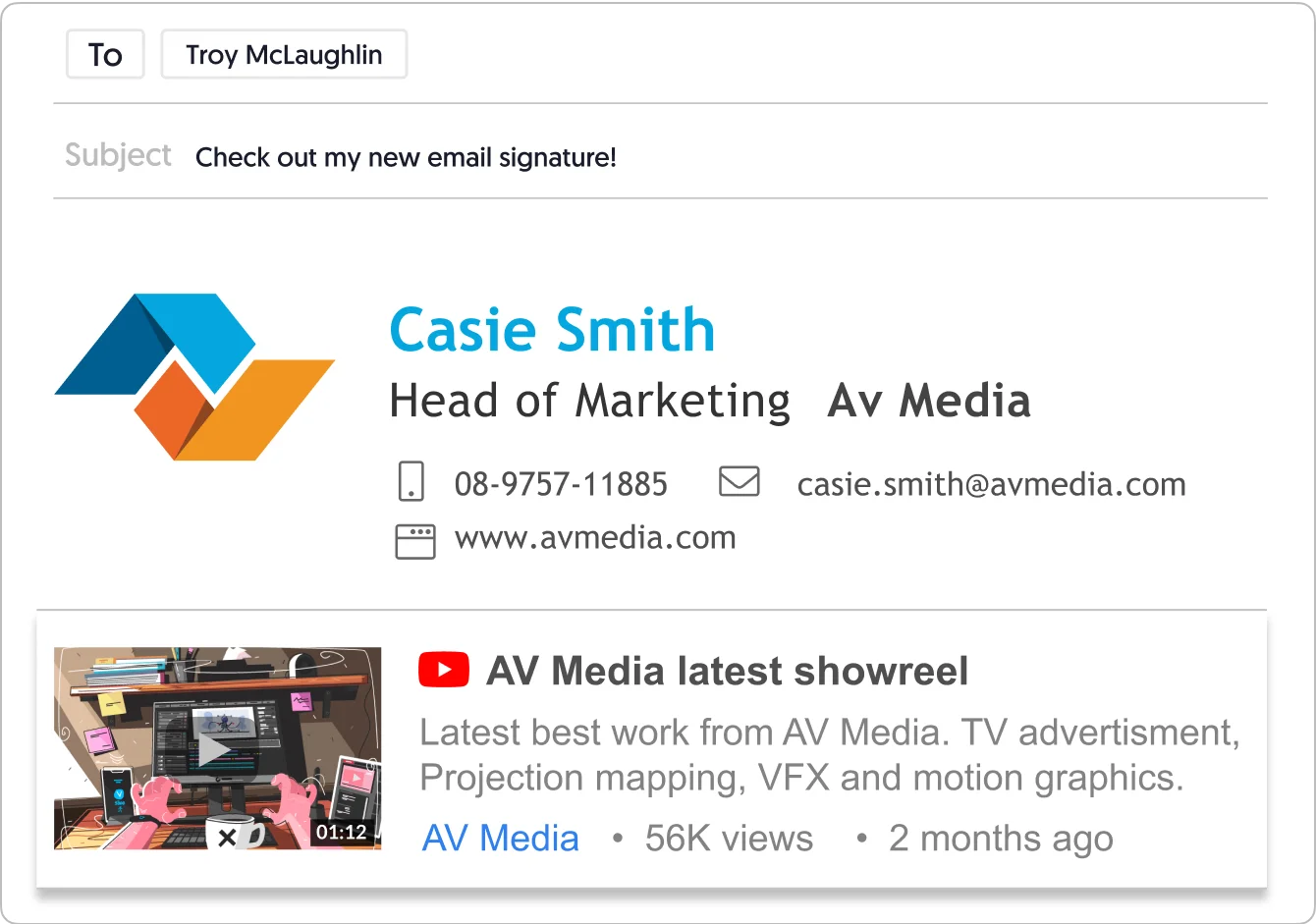This screenshot has width=1316, height=924.
Task: Click the subject line text about the signature
Action: [406, 157]
